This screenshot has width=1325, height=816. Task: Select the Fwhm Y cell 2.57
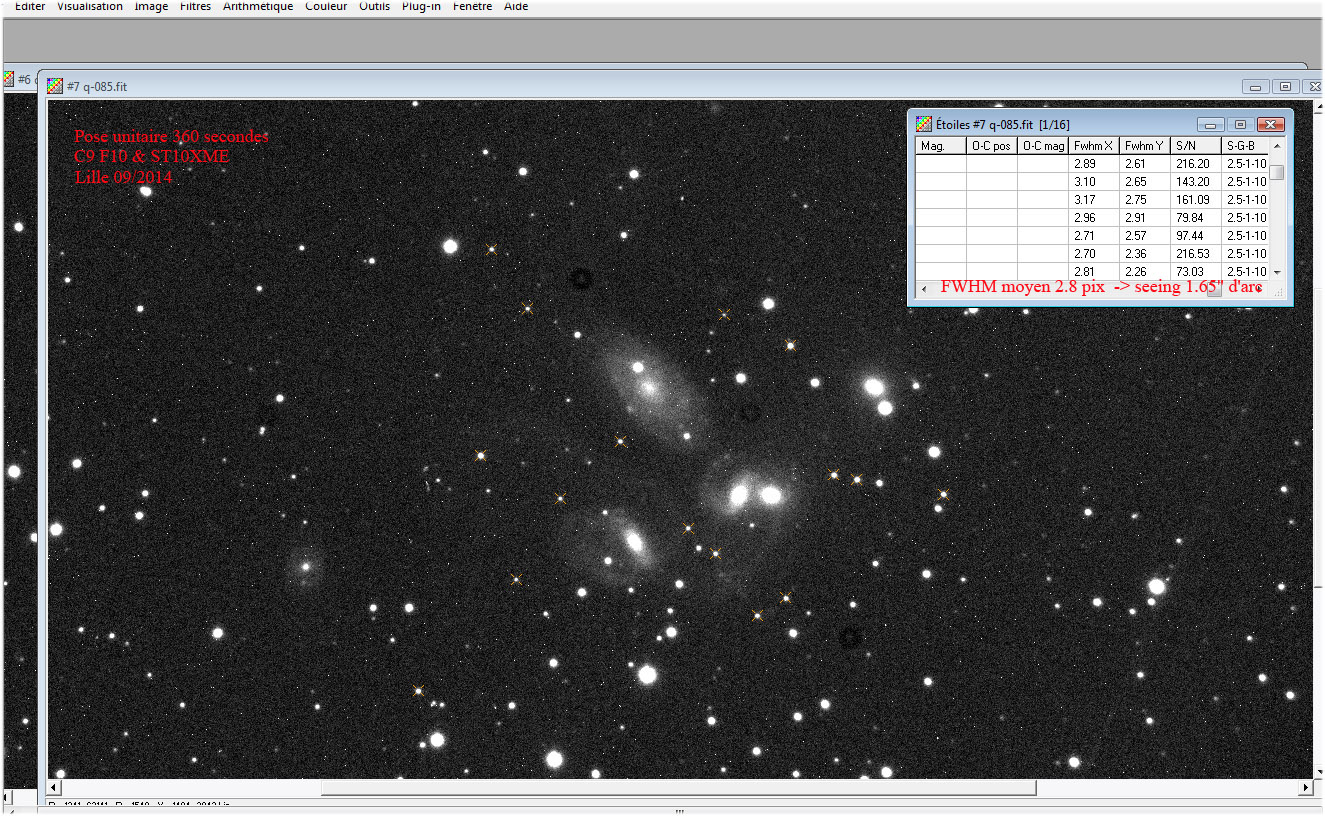[x=1145, y=236]
